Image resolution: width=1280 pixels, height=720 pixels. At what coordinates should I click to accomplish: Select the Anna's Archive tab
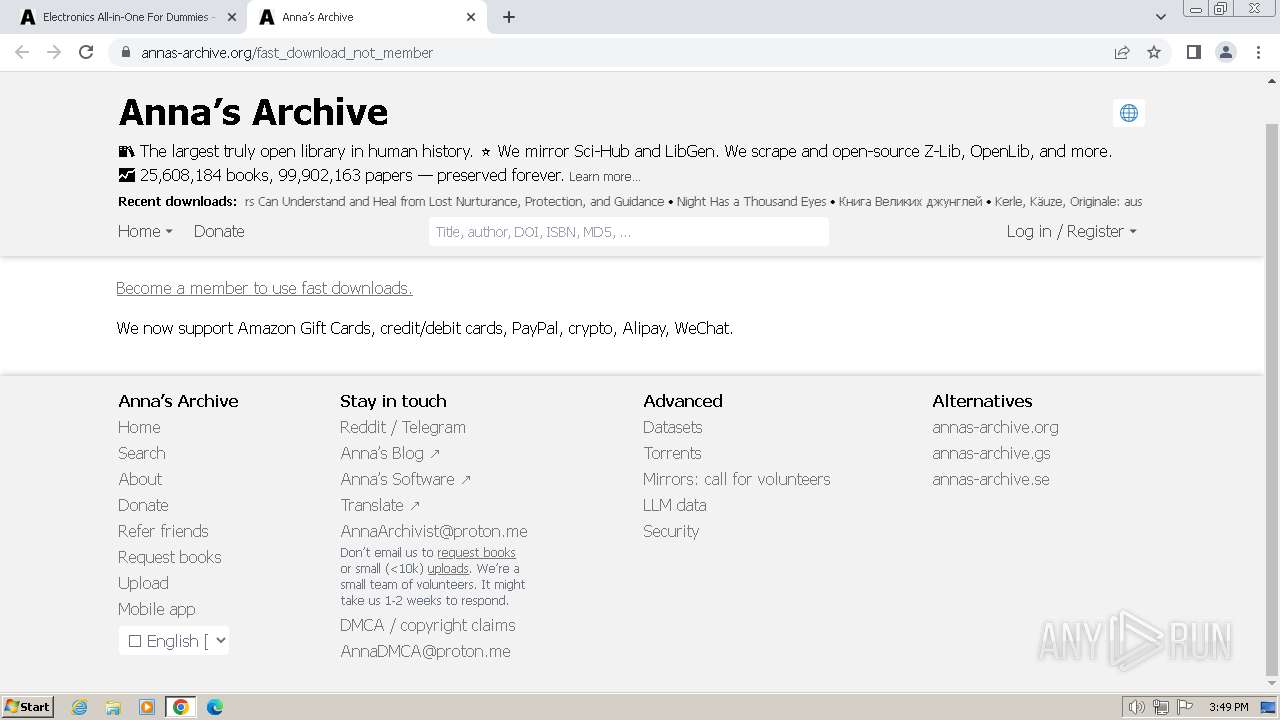[366, 17]
